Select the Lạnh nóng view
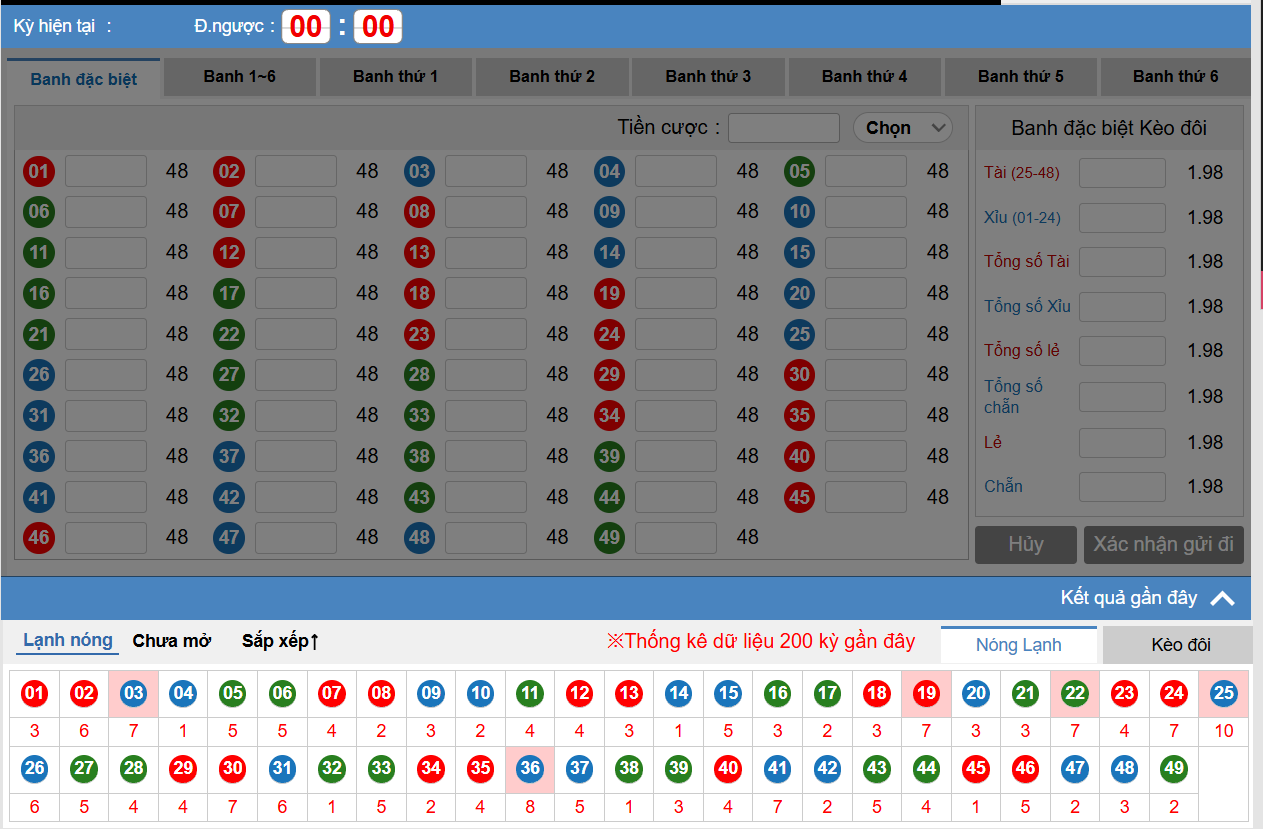1263x829 pixels. pos(68,640)
